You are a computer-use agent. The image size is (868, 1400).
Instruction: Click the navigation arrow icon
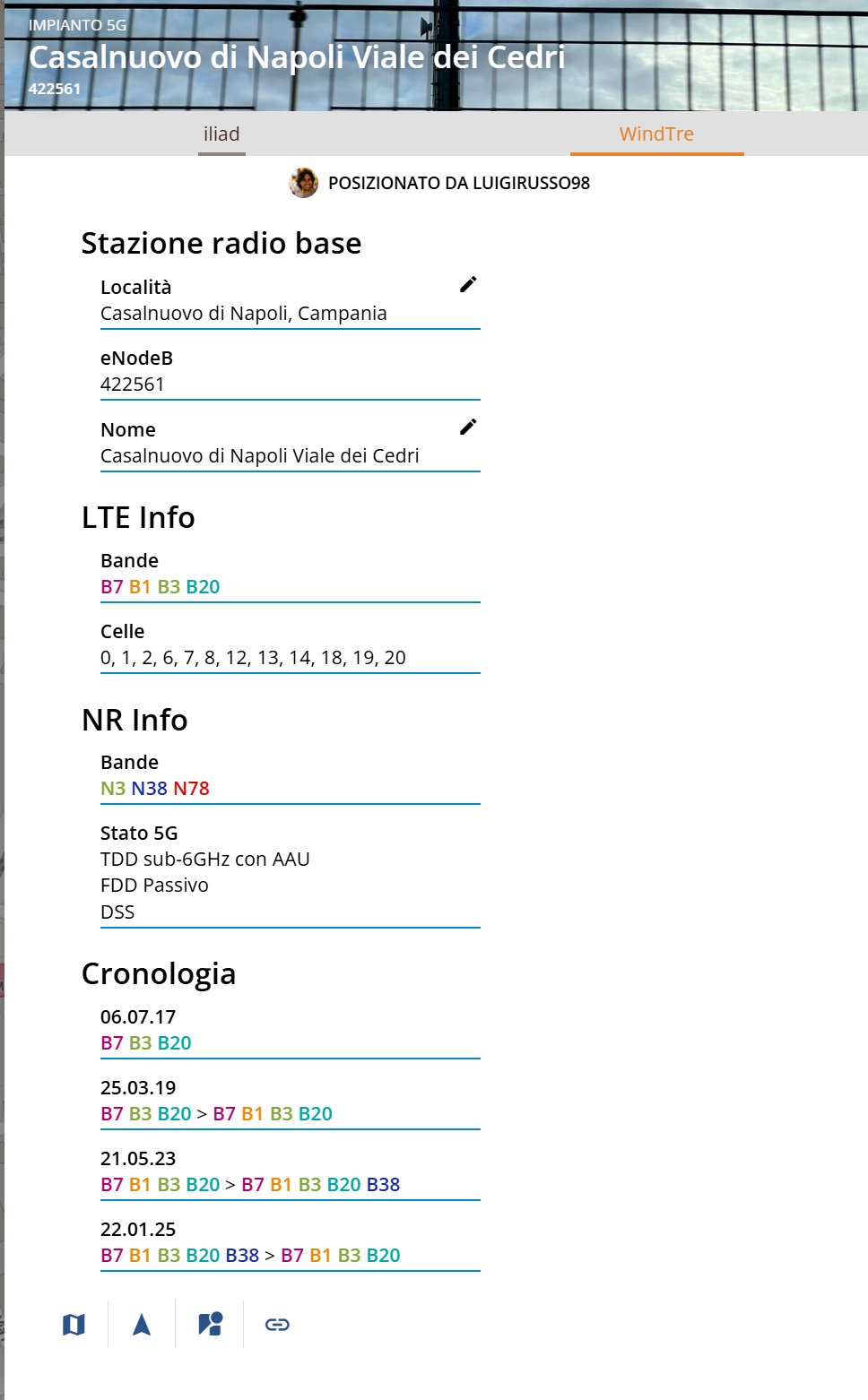142,1325
